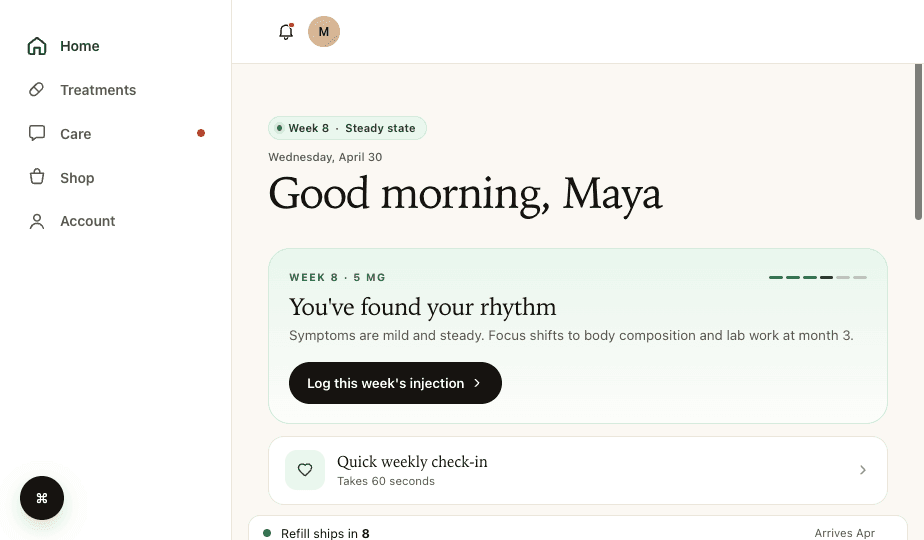Click the chevron on the weekly check-in row

(863, 470)
